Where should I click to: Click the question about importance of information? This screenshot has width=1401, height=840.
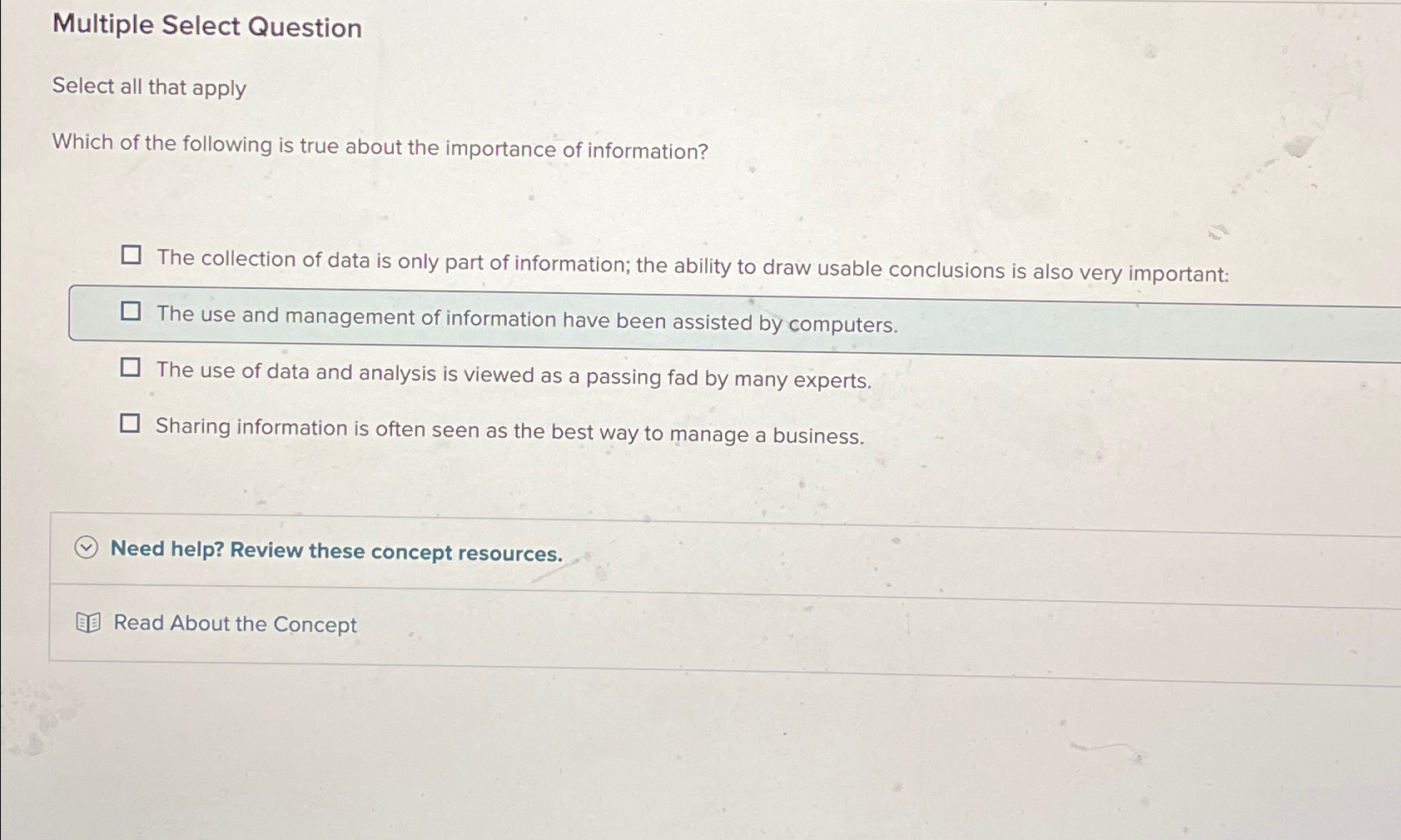pos(379,147)
